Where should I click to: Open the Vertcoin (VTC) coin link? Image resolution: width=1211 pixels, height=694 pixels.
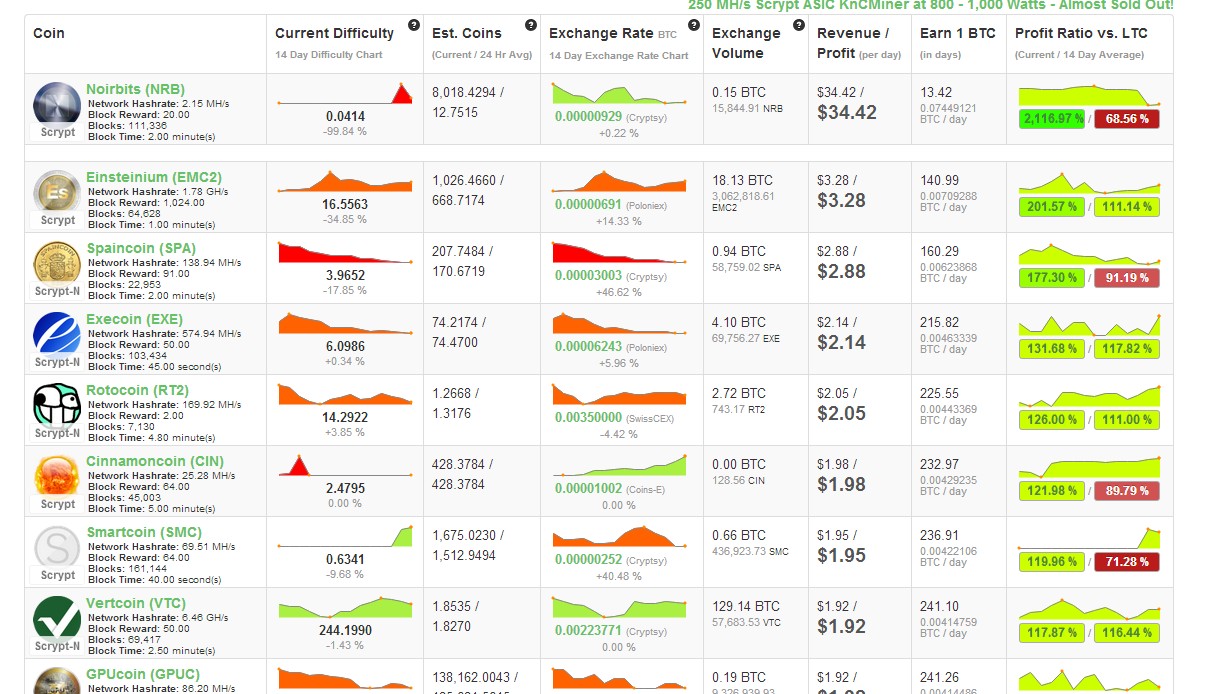click(x=136, y=603)
